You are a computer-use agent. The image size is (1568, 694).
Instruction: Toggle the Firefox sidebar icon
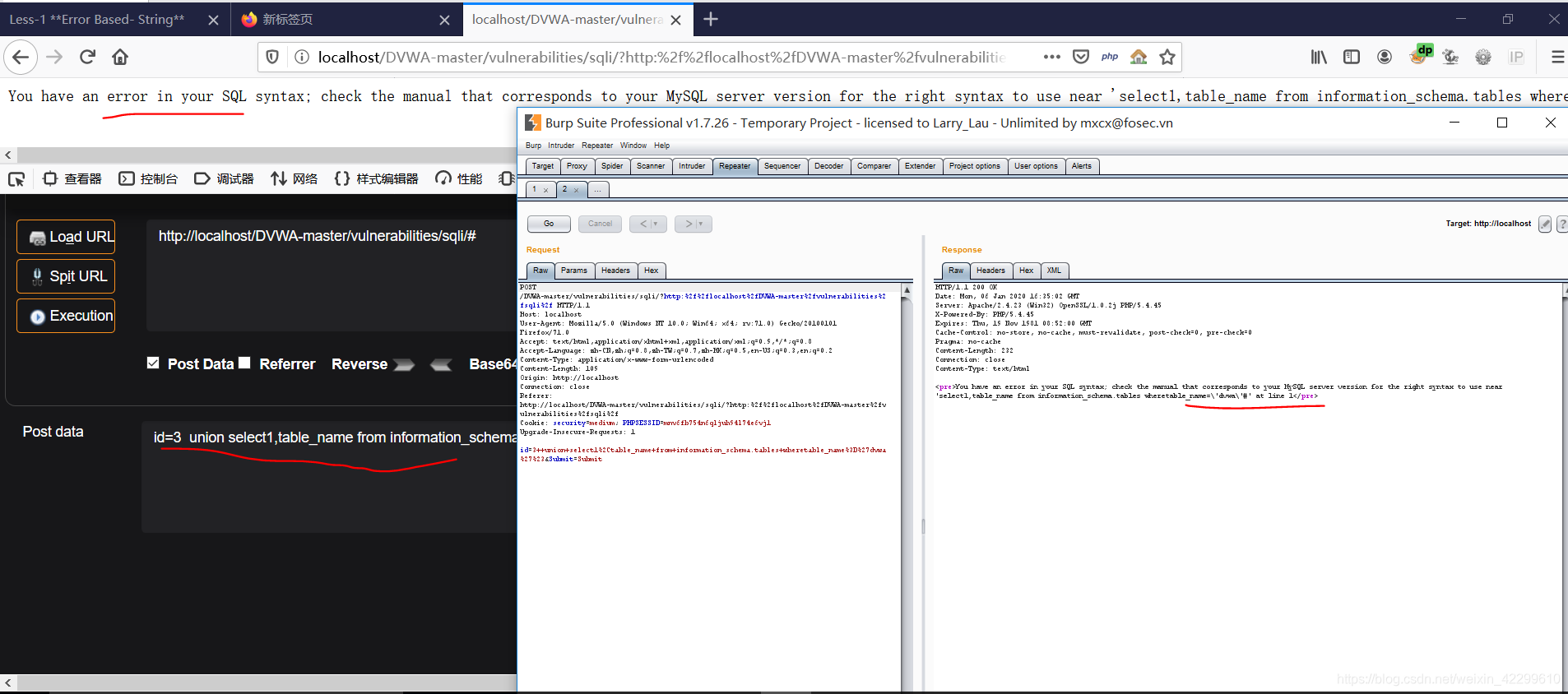(1352, 57)
